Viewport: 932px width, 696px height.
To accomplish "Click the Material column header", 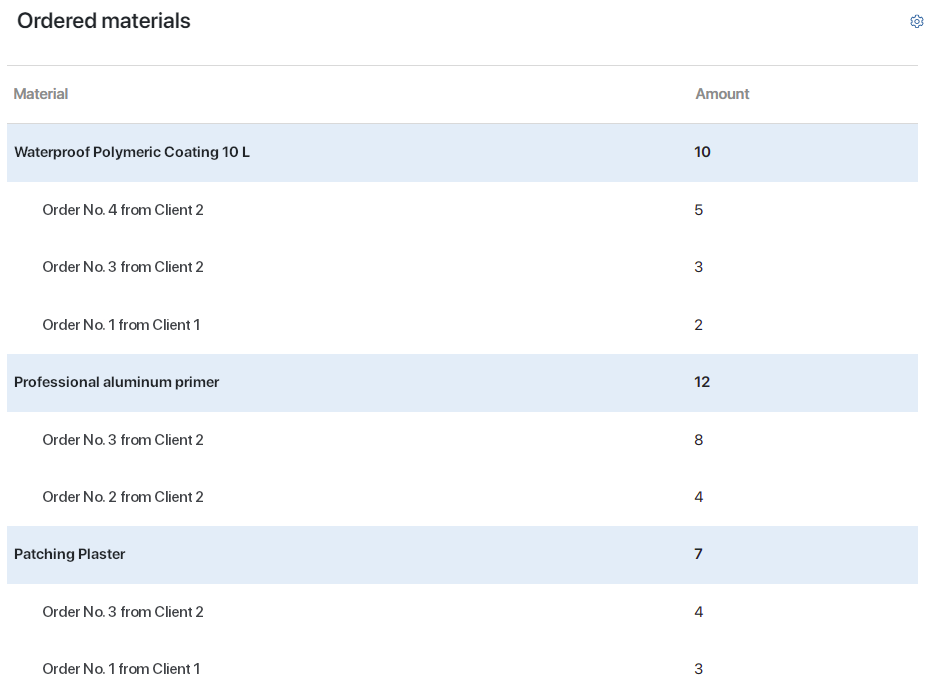I will tap(41, 94).
